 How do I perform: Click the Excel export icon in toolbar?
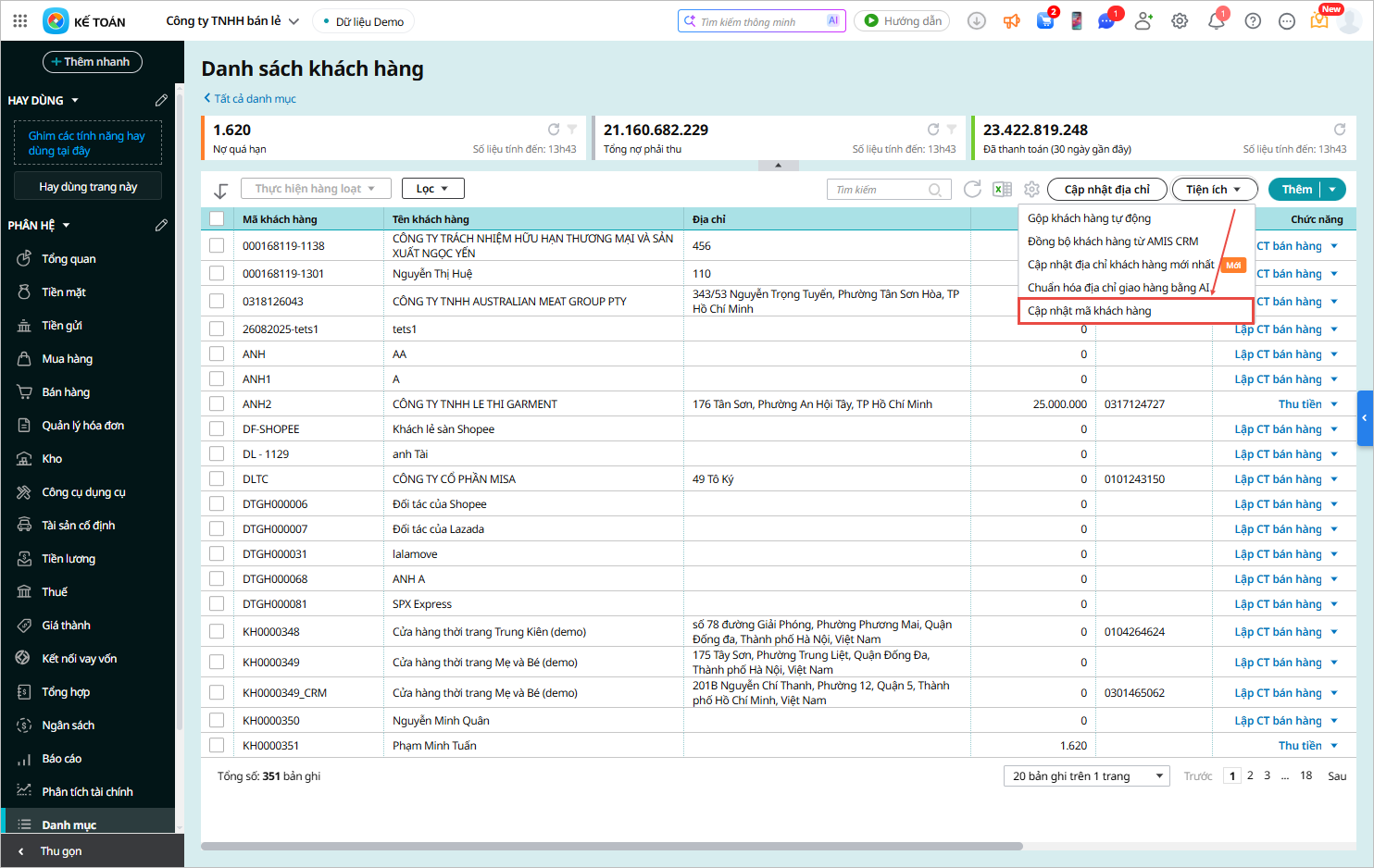1002,190
